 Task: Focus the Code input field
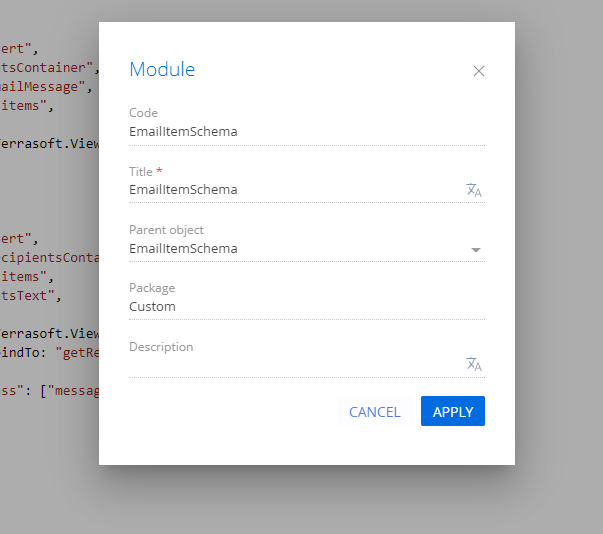tap(307, 132)
